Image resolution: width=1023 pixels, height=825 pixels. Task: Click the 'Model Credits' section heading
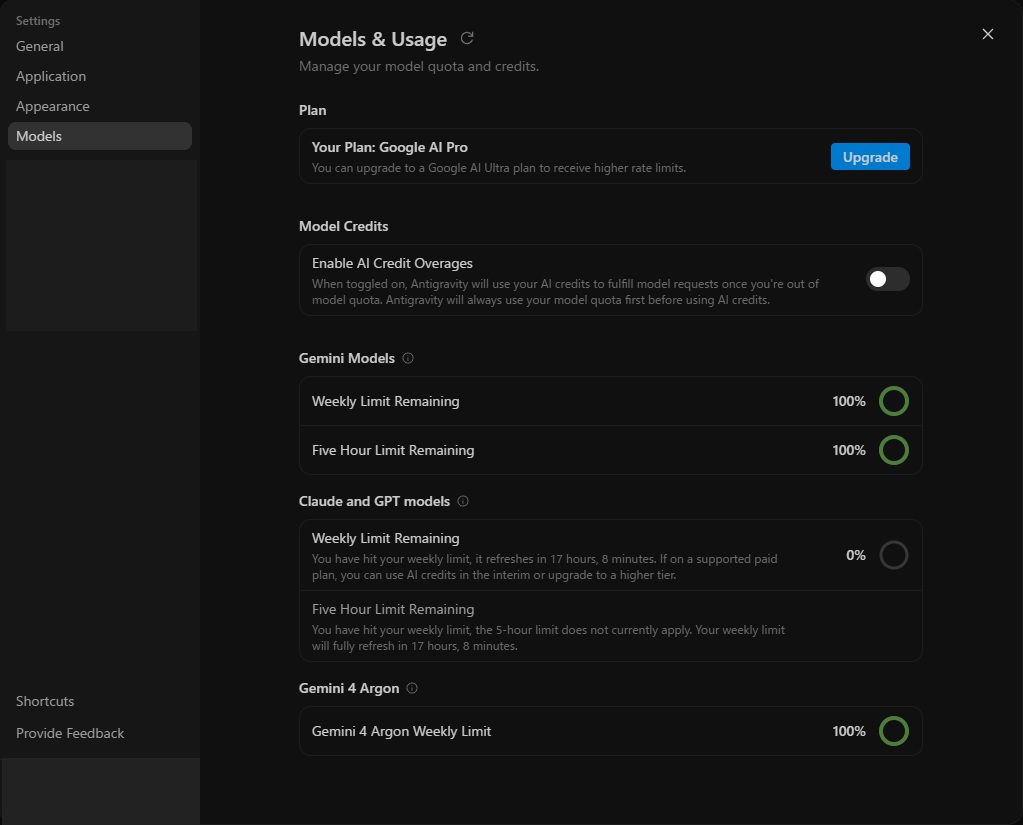(x=343, y=226)
